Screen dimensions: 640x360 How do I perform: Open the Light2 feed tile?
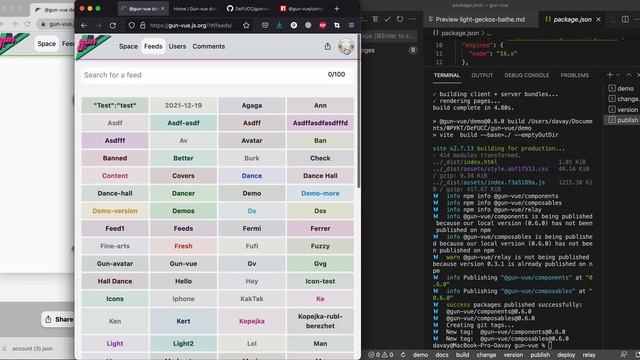(x=183, y=344)
